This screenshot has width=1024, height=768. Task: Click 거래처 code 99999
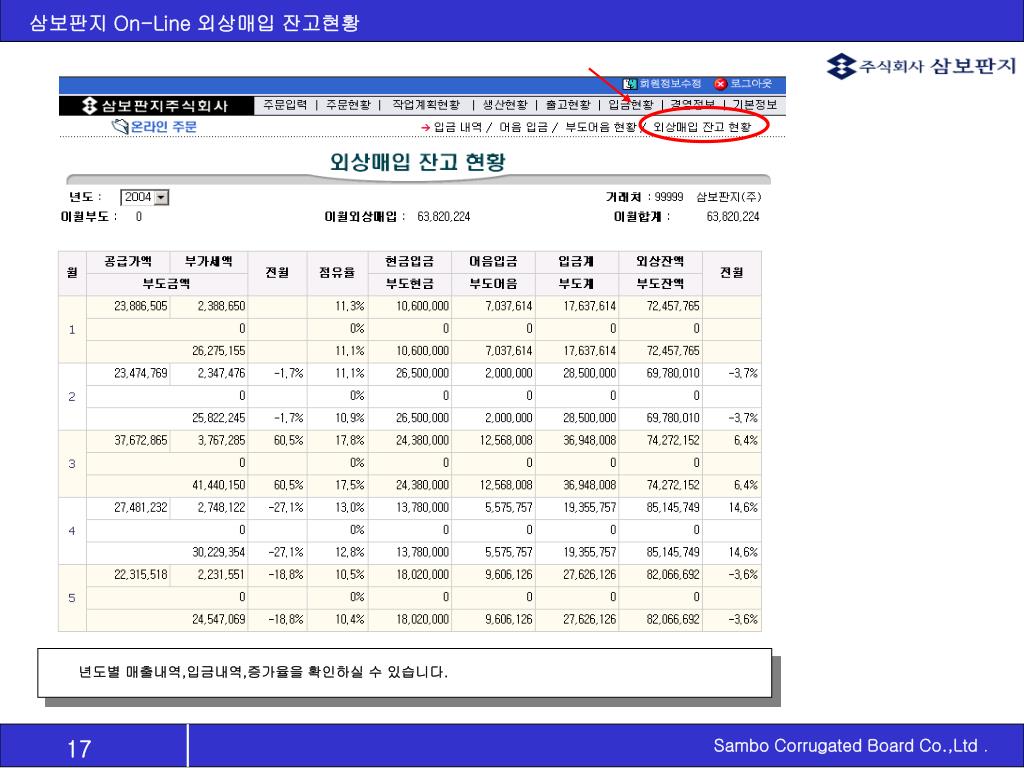[x=669, y=197]
